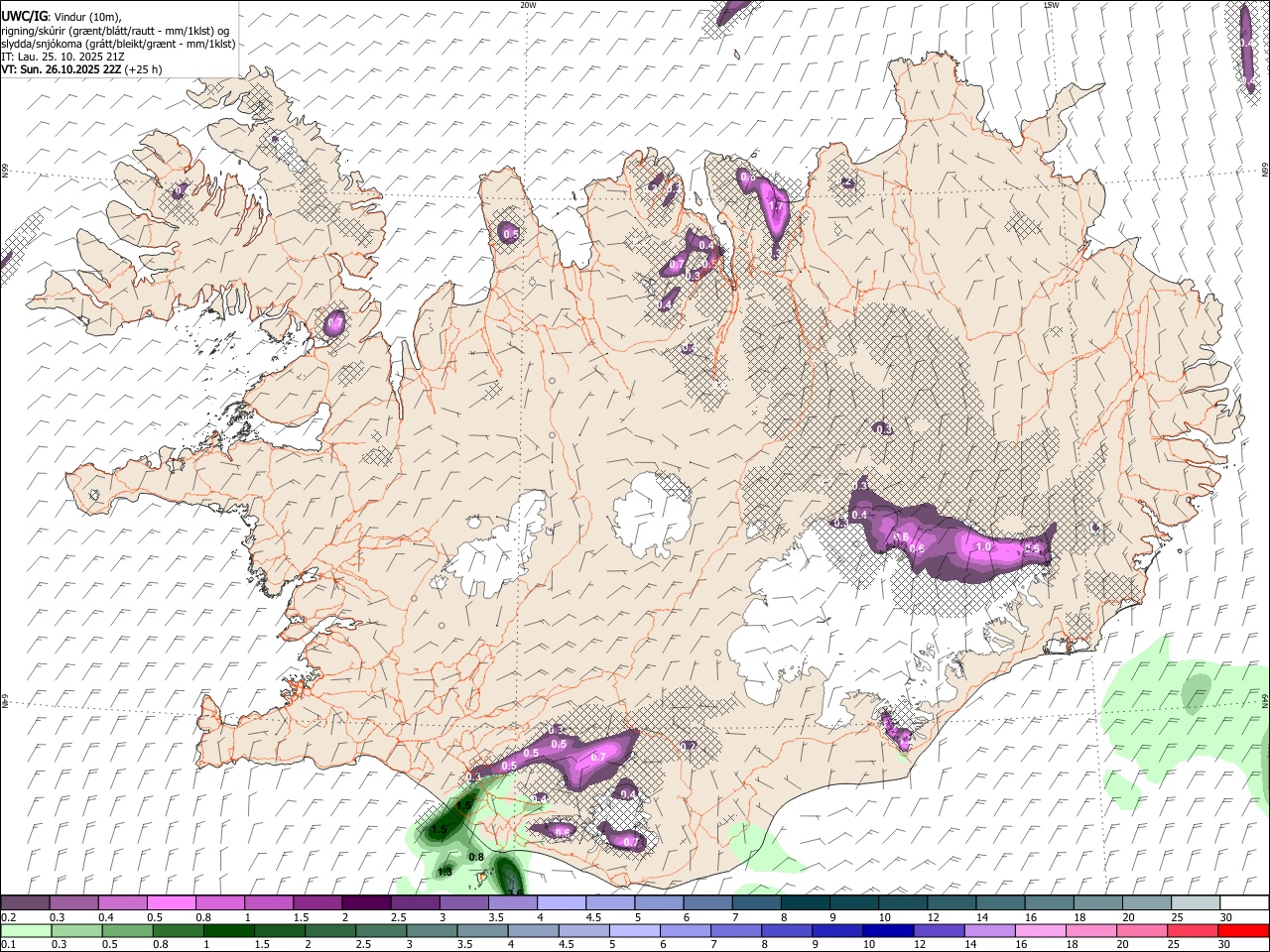Click the "(+25 h)" forecast offset
Image resolution: width=1270 pixels, height=952 pixels.
pyautogui.click(x=144, y=69)
